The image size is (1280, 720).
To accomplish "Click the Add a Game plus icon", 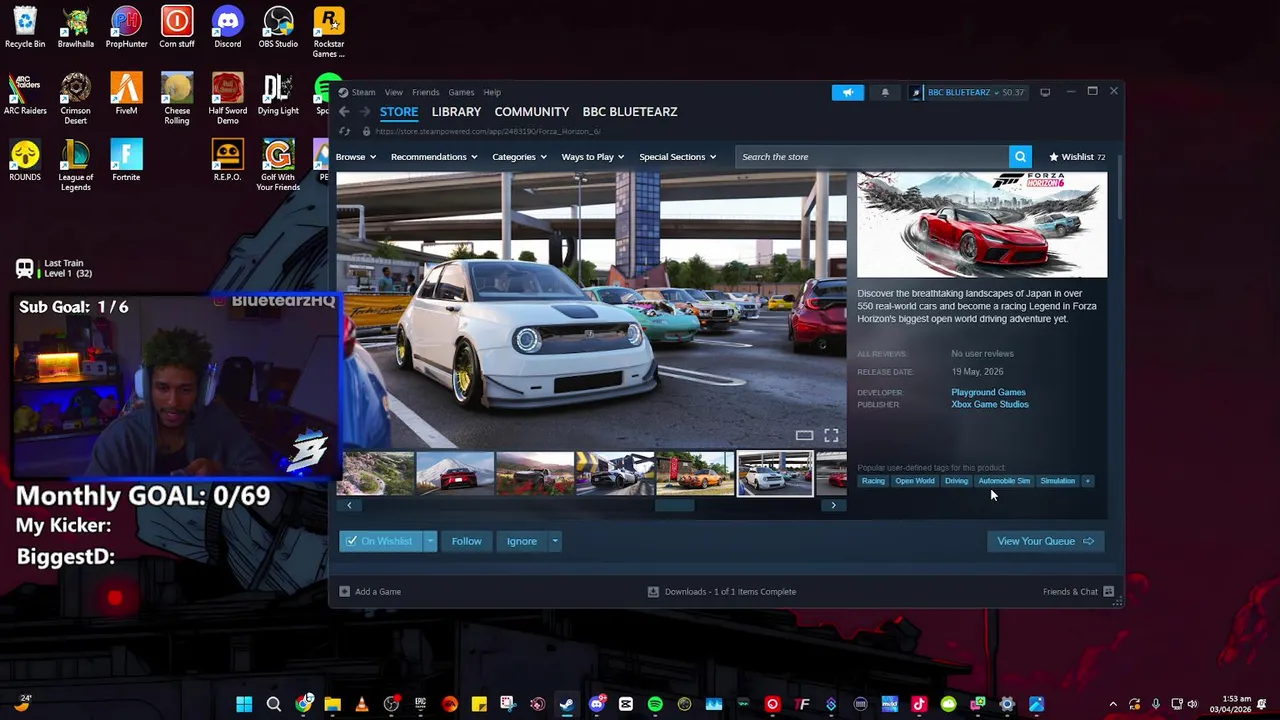I will click(344, 591).
